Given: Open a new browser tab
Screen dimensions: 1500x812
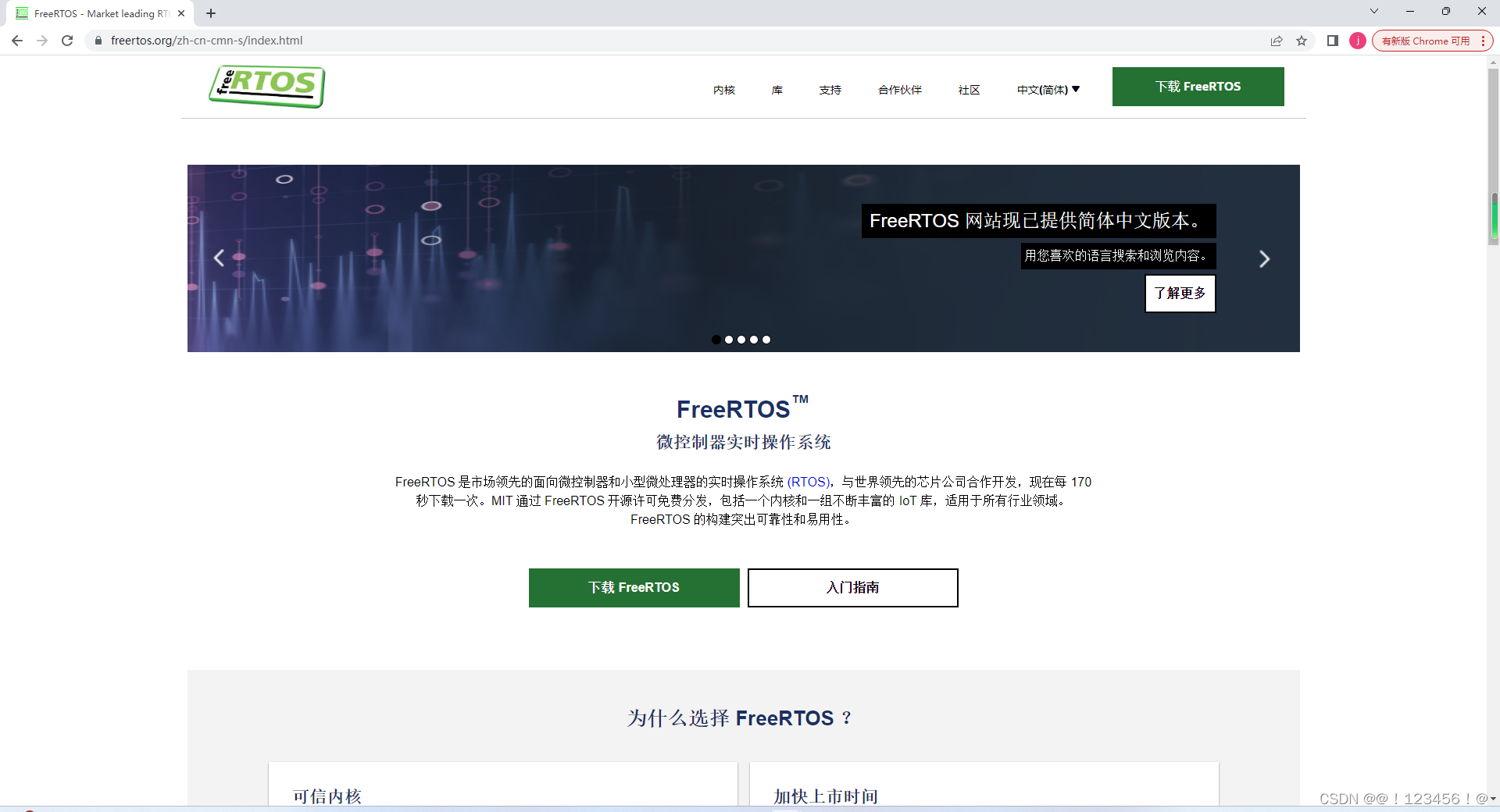Looking at the screenshot, I should (x=211, y=13).
